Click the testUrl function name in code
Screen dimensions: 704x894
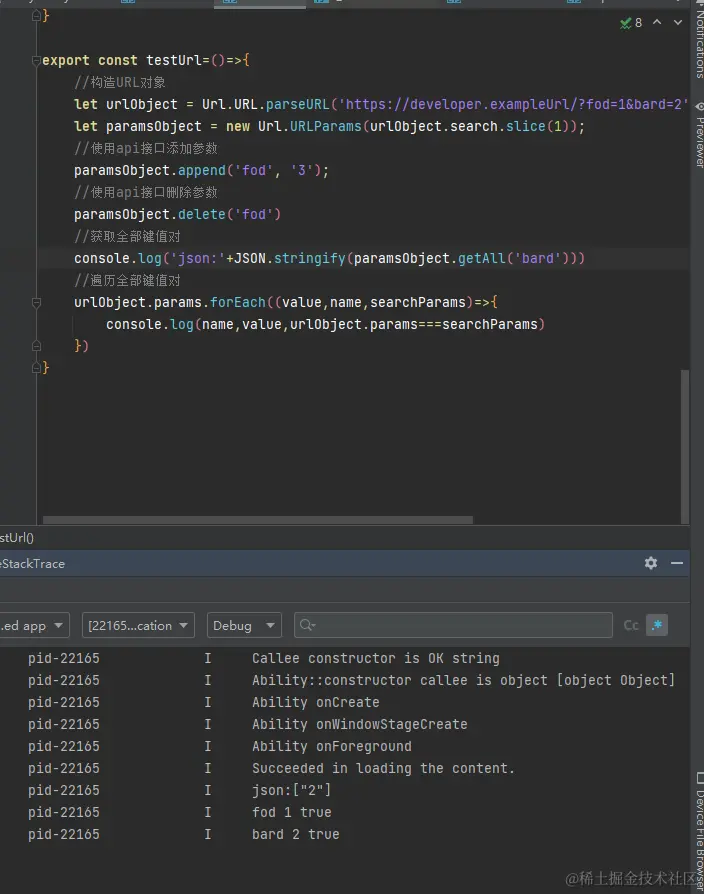(x=174, y=60)
